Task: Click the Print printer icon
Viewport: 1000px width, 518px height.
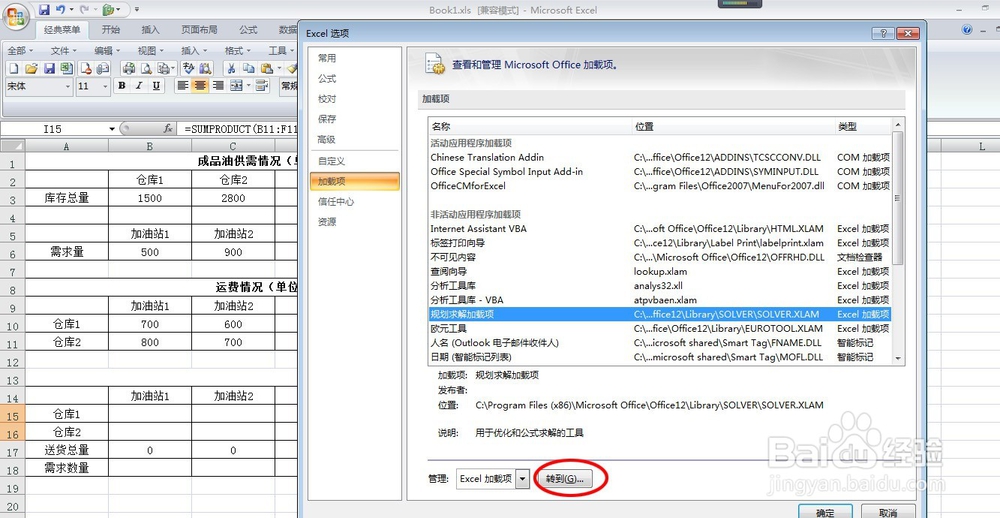Action: pyautogui.click(x=129, y=68)
